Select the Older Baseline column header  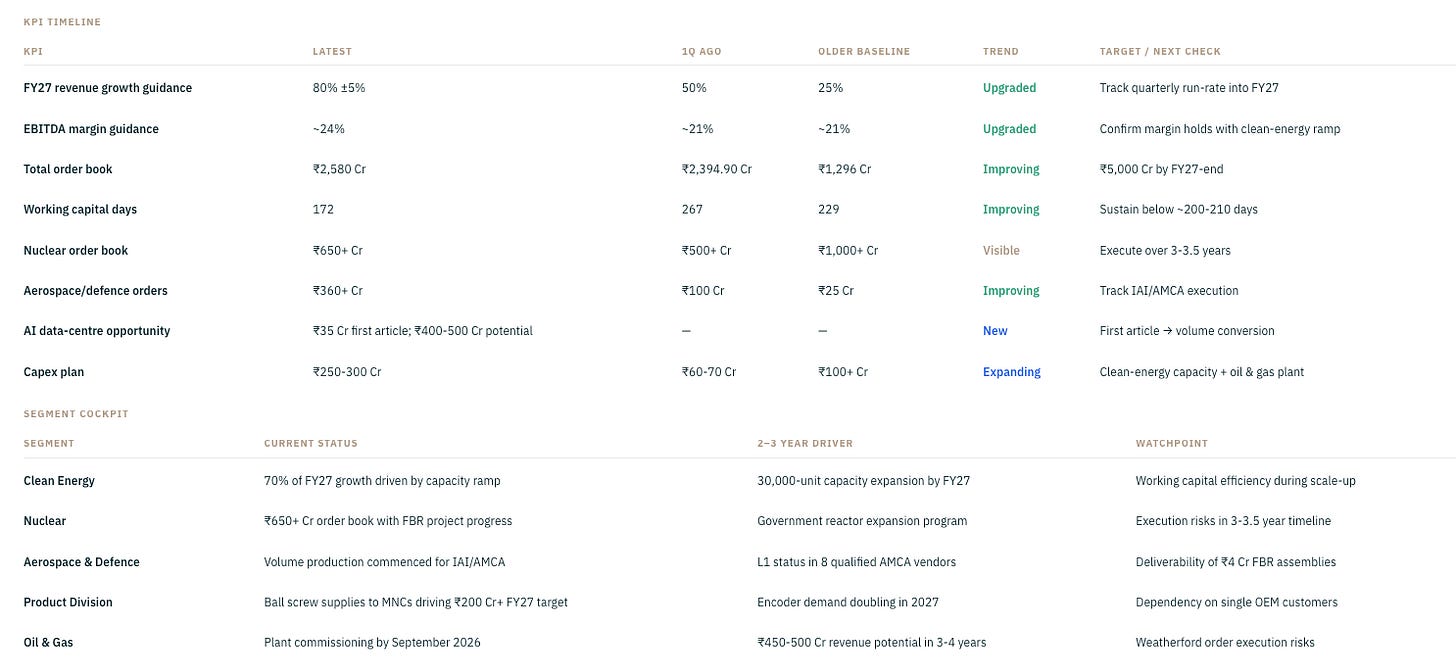click(x=864, y=51)
